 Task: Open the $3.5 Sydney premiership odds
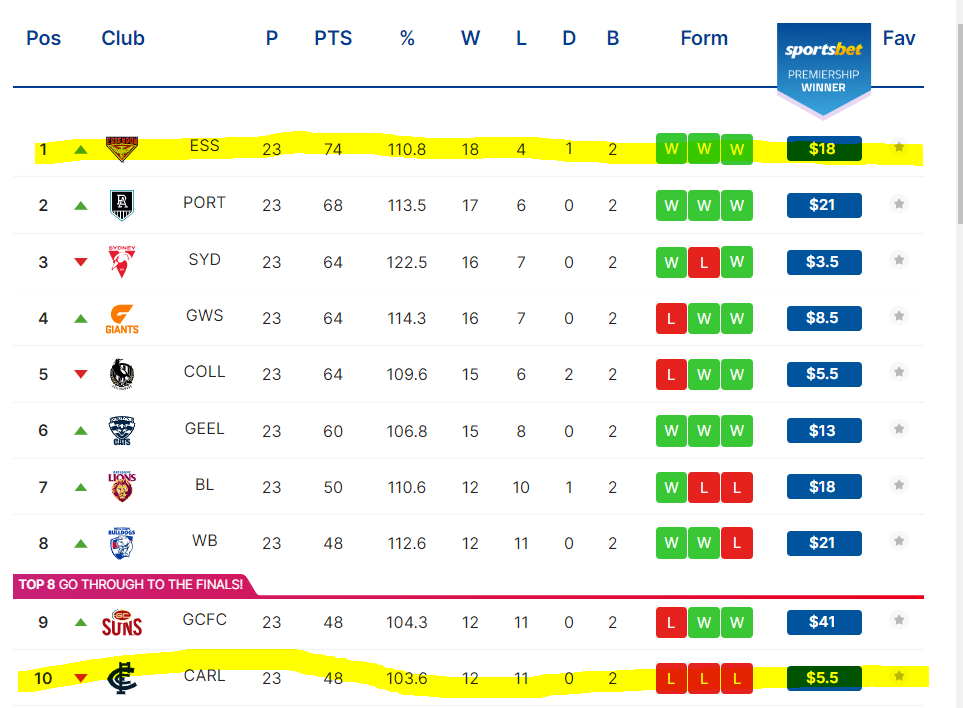824,262
